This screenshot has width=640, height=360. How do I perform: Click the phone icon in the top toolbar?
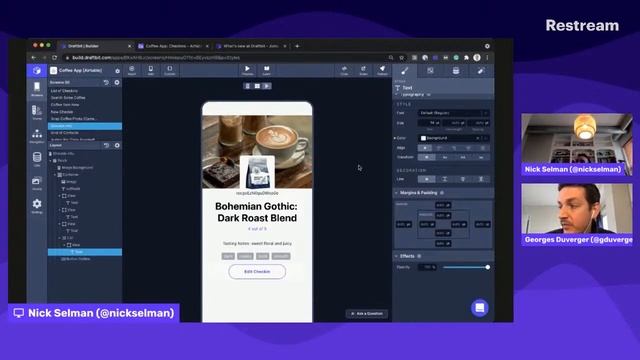tap(151, 70)
